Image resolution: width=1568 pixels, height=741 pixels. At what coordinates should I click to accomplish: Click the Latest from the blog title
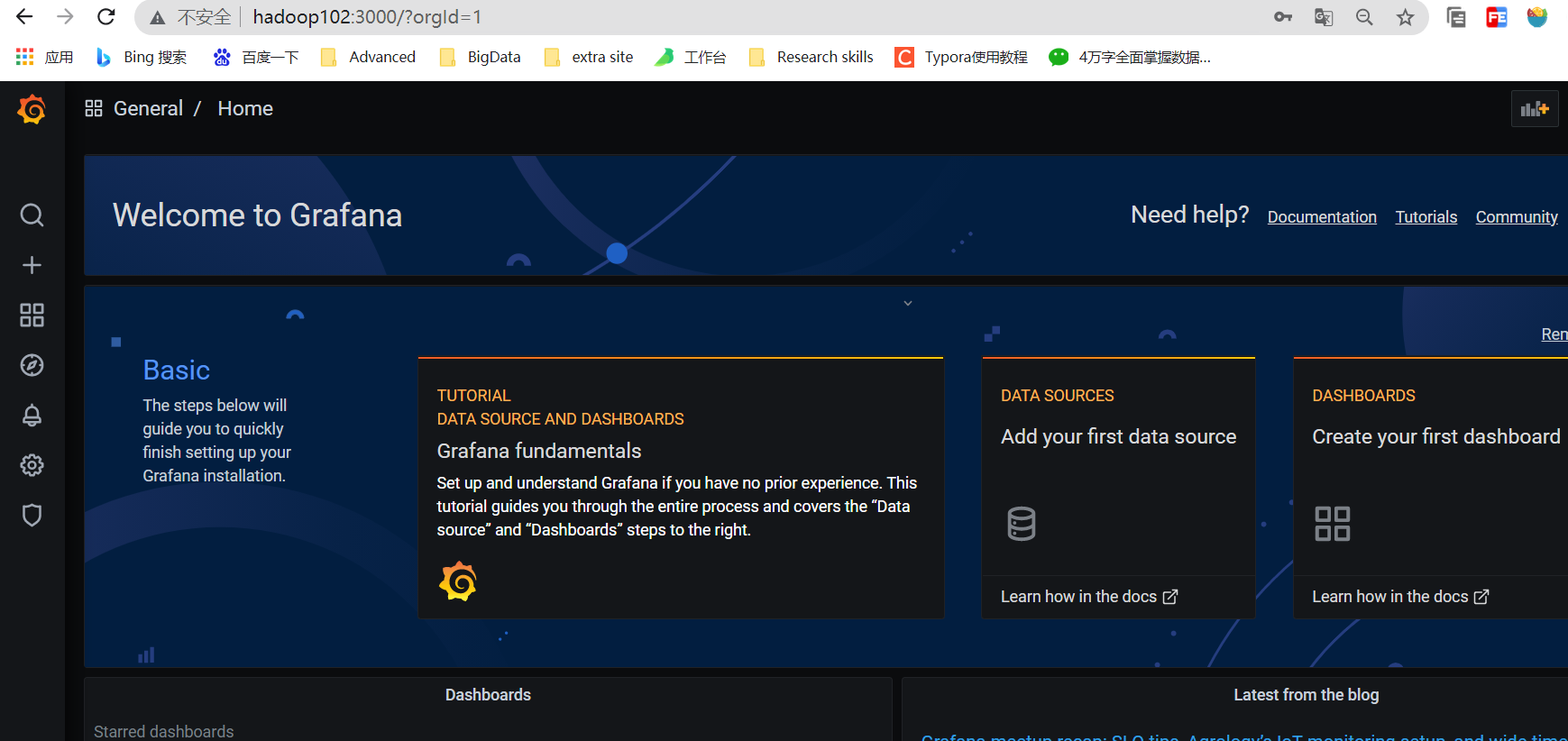coord(1307,695)
